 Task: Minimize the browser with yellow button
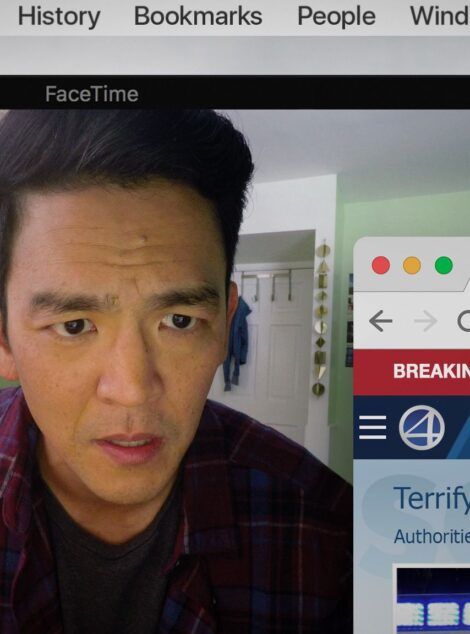tap(412, 265)
